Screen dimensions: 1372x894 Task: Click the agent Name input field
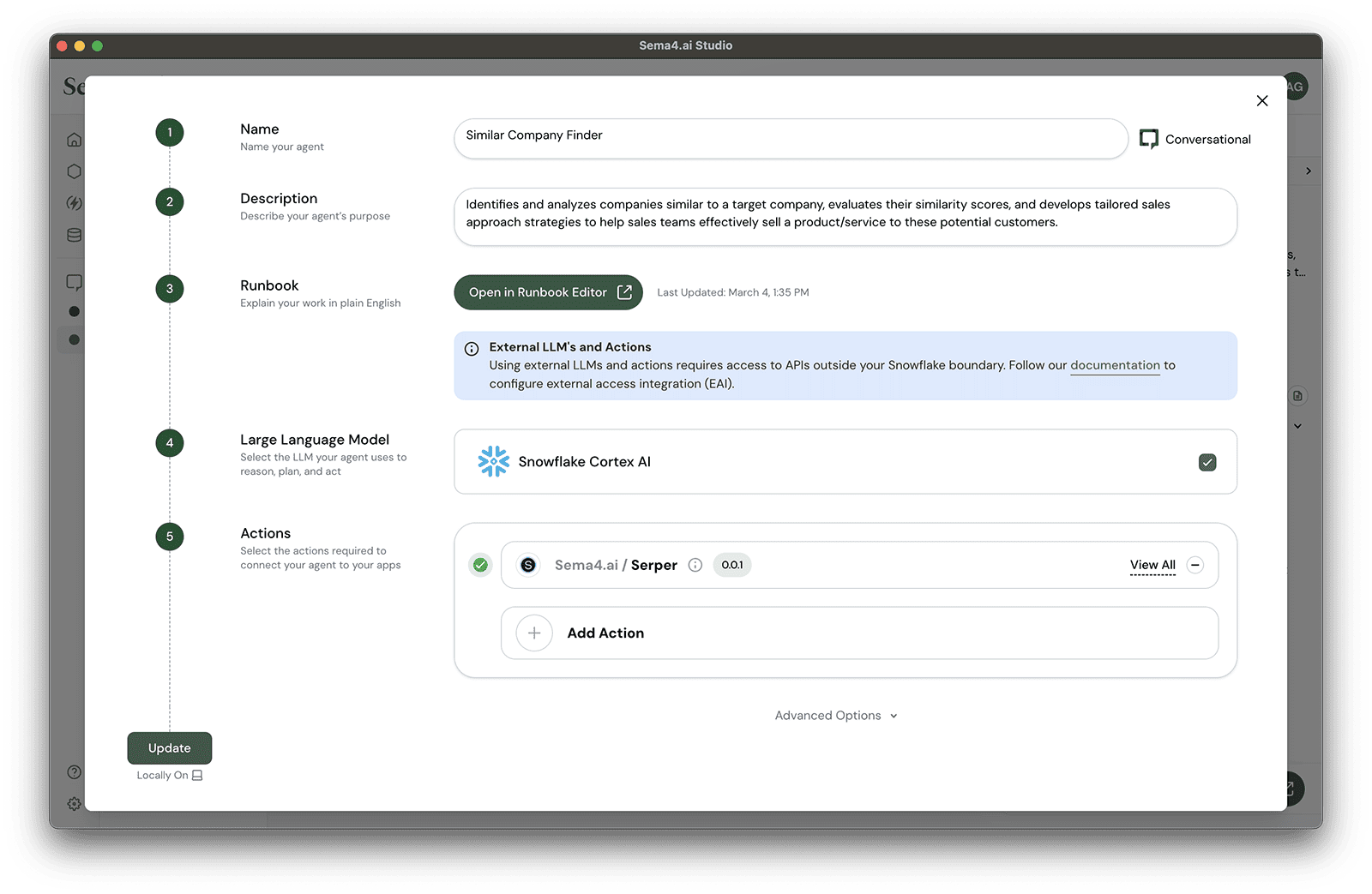pos(790,136)
